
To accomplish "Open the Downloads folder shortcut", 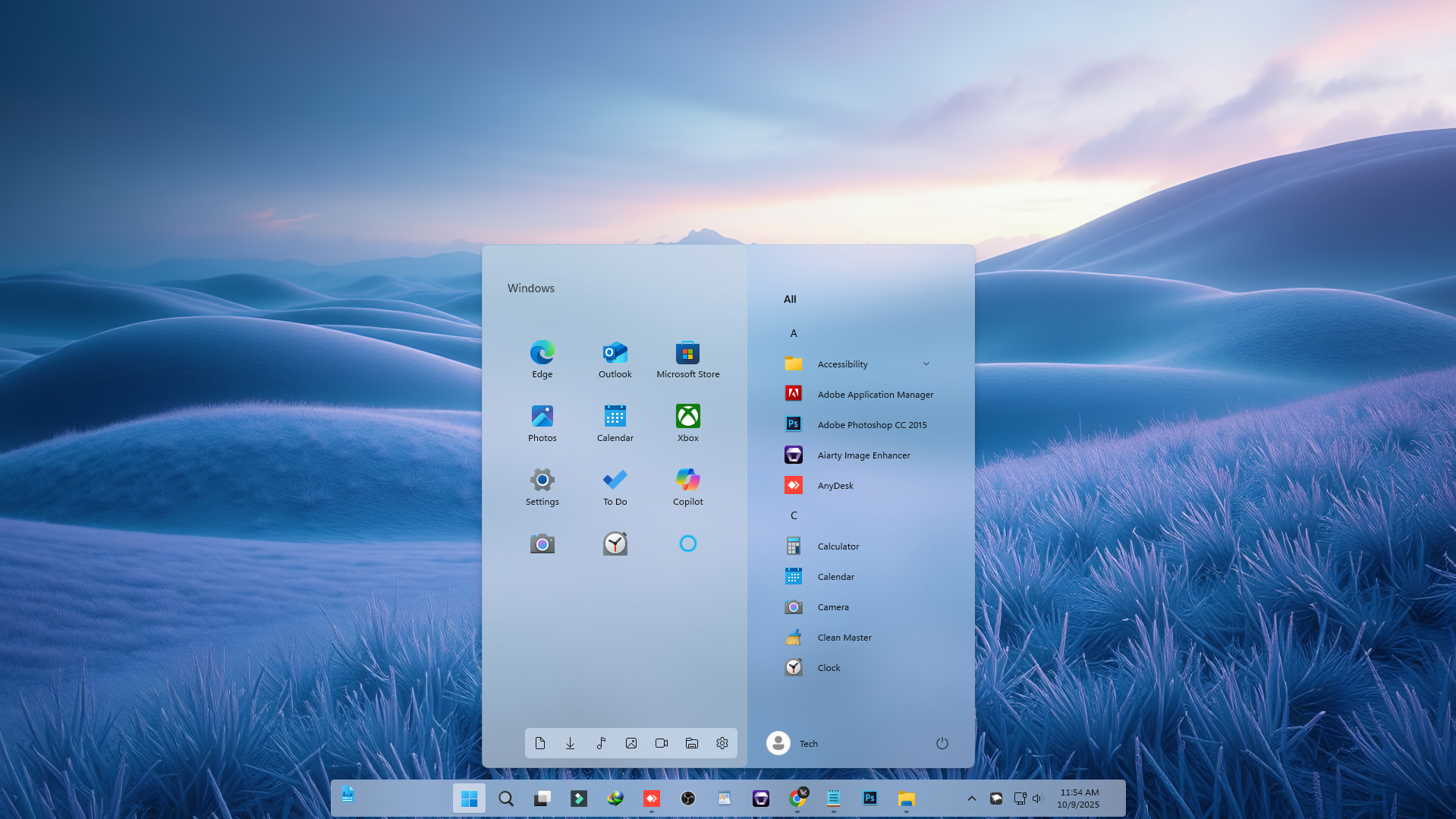I will click(570, 744).
